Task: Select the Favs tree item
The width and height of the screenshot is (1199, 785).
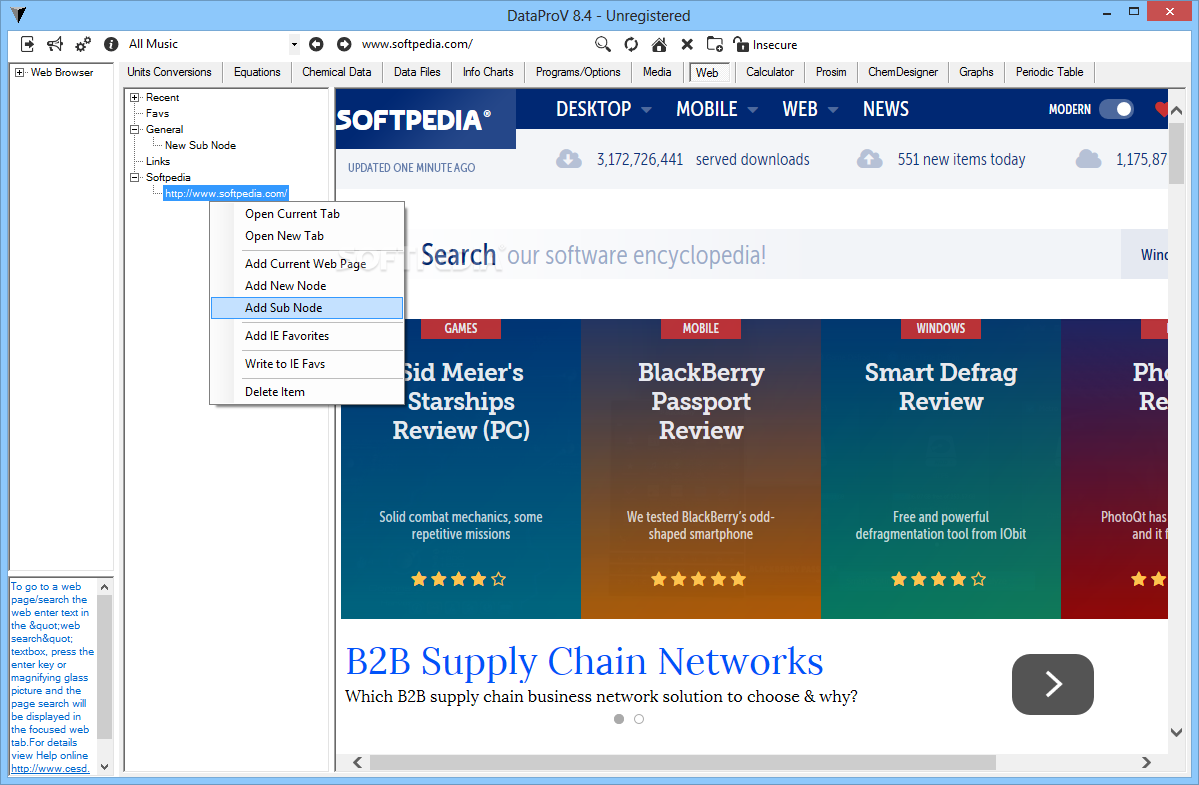Action: pyautogui.click(x=158, y=113)
